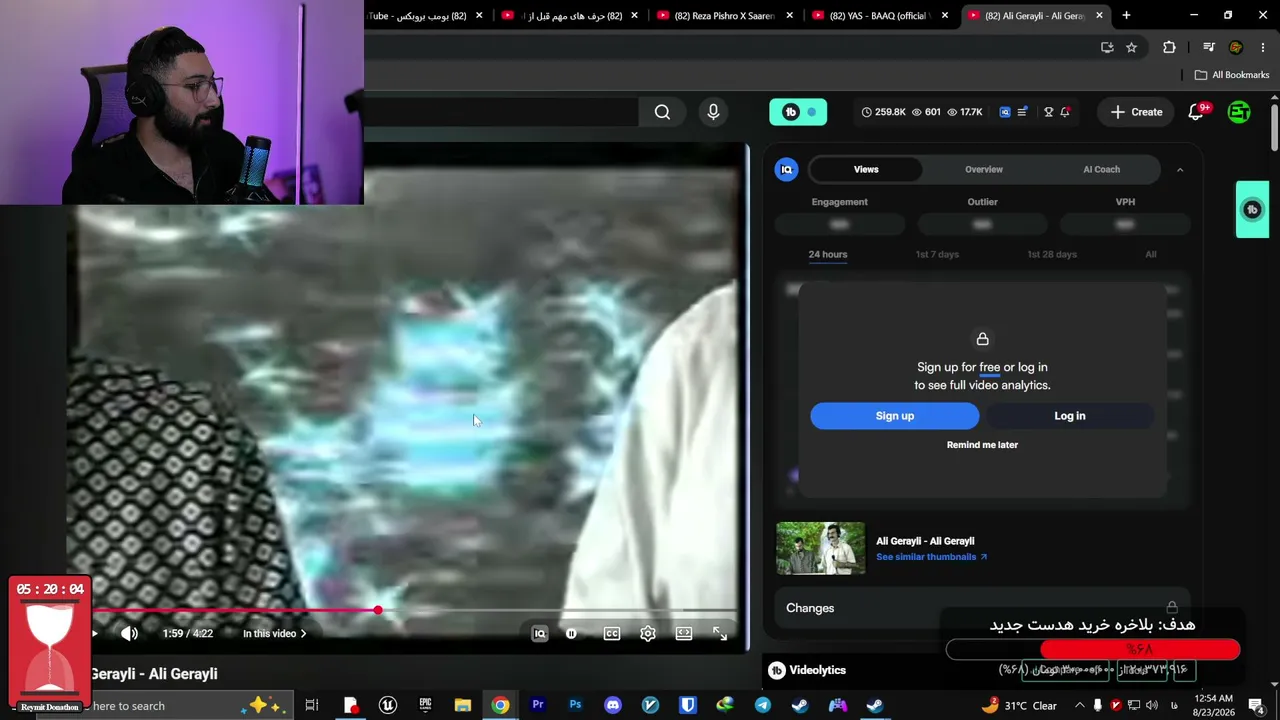Switch to the Views tab
1280x720 pixels.
coord(866,169)
